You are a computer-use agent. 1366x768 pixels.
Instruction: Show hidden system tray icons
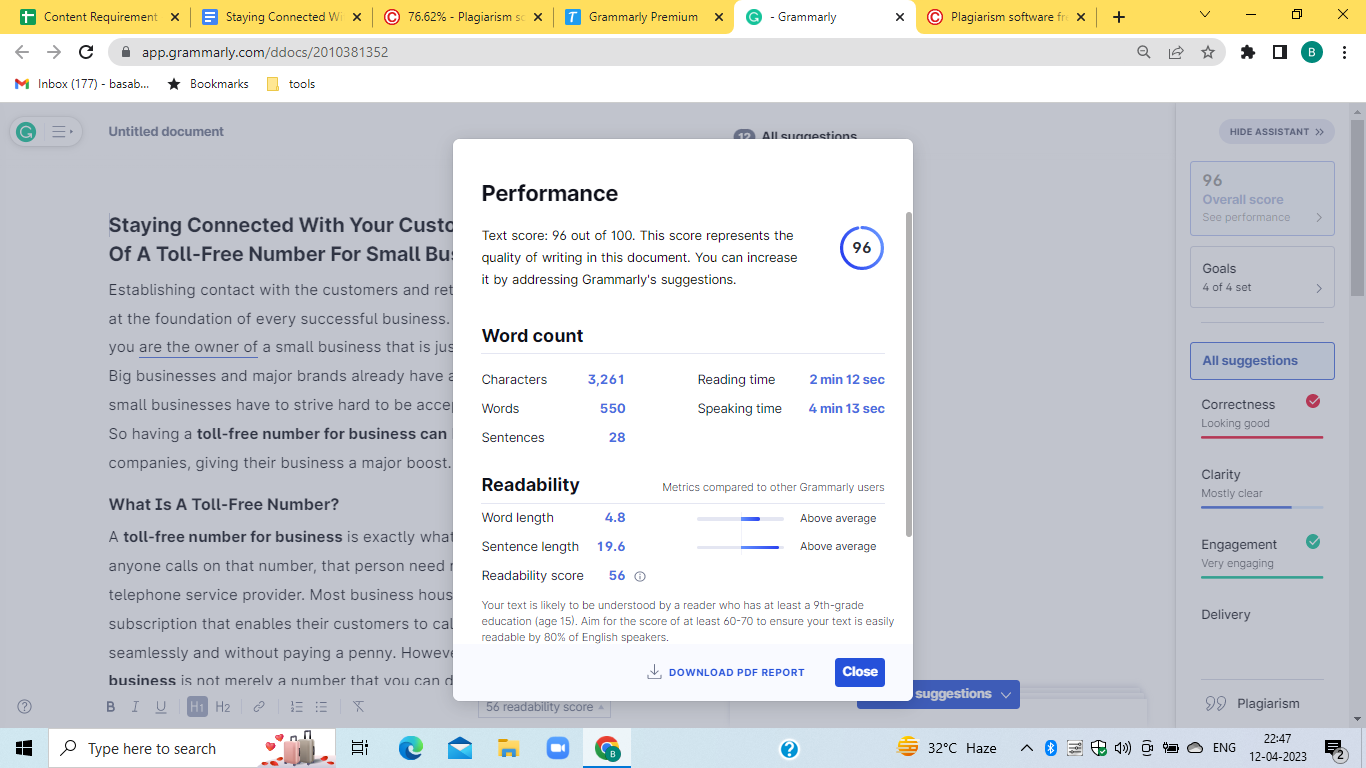pos(1027,748)
